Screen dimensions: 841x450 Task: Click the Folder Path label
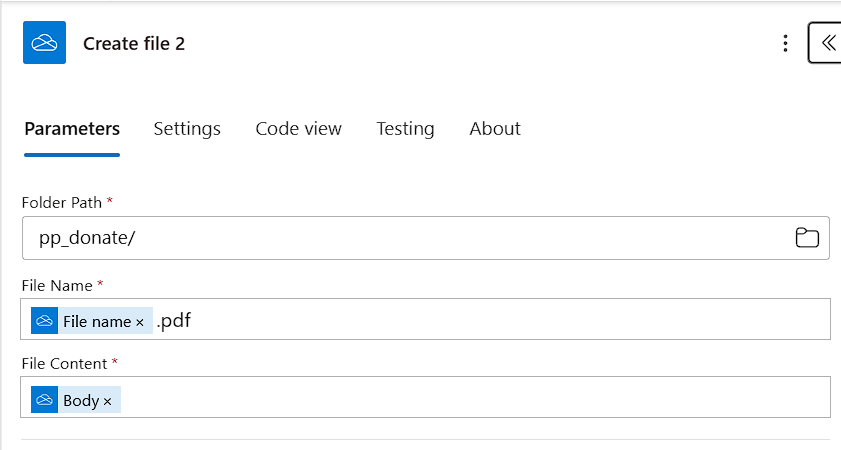(62, 202)
